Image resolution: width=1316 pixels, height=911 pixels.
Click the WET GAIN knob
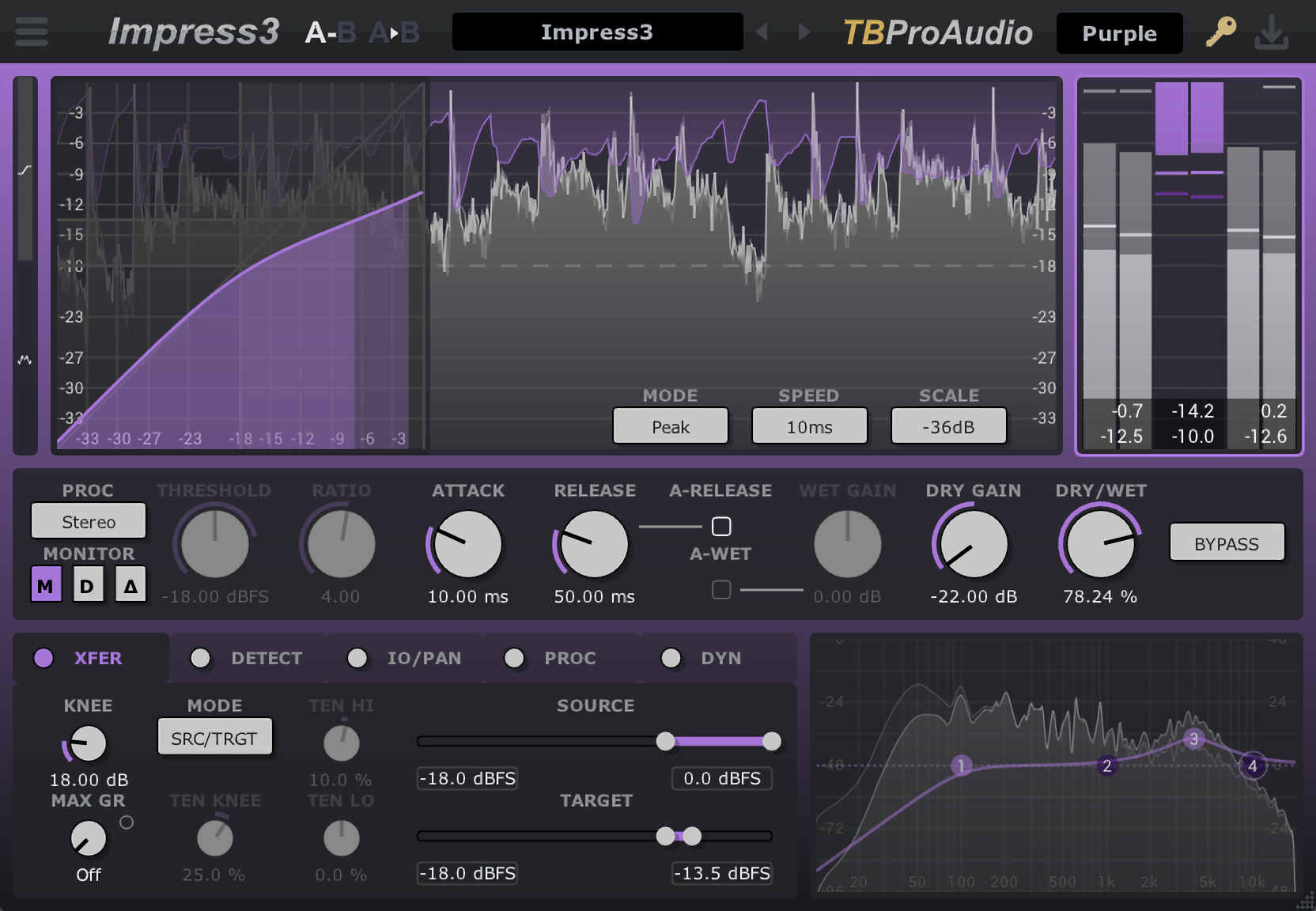848,544
